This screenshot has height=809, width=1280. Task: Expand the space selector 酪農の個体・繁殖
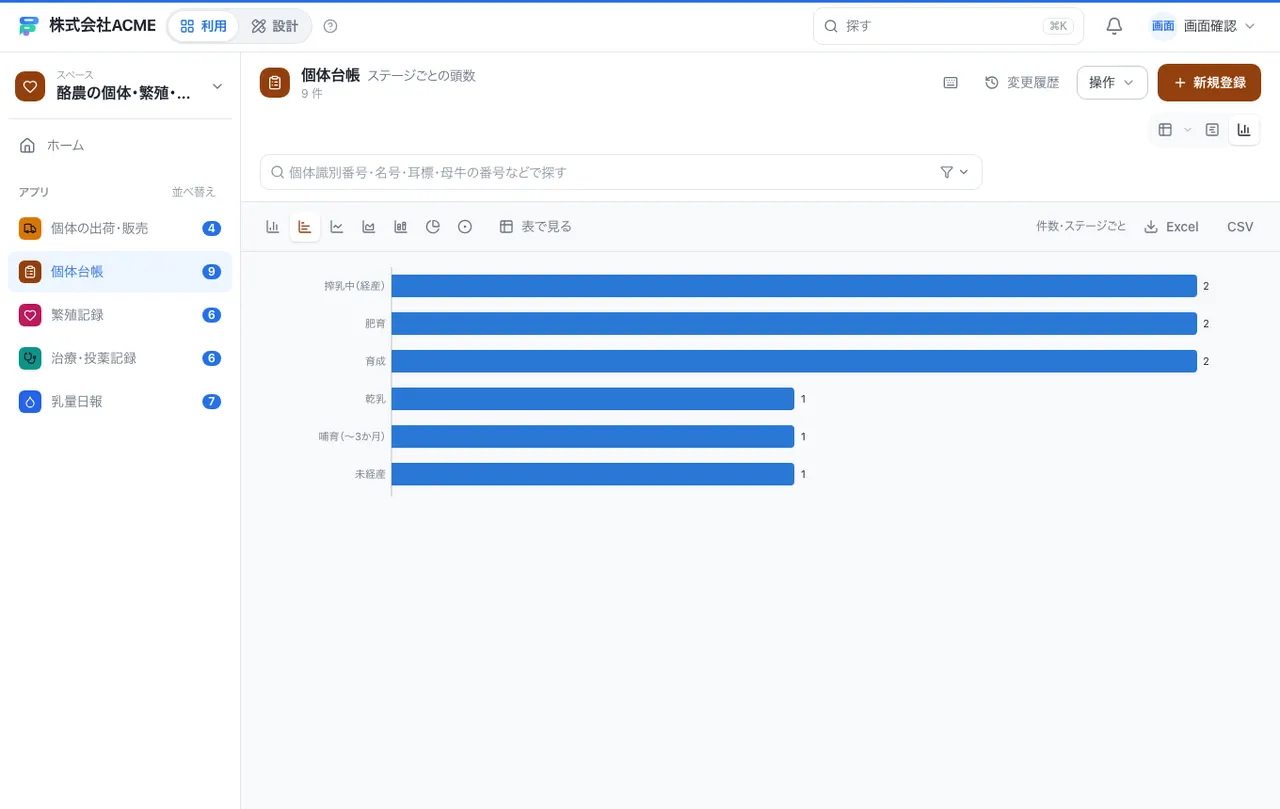point(120,87)
